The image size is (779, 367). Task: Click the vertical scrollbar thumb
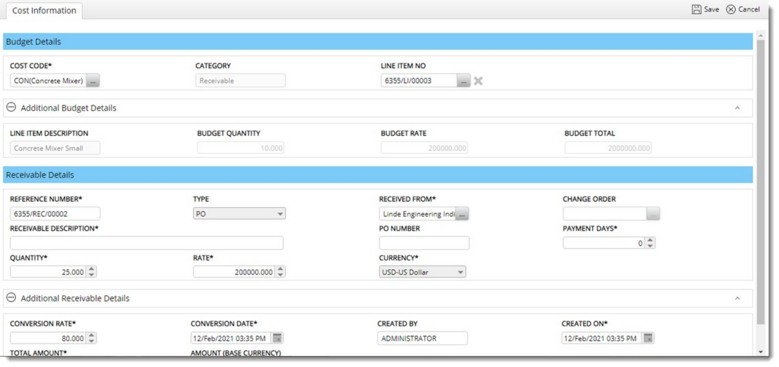pos(761,181)
